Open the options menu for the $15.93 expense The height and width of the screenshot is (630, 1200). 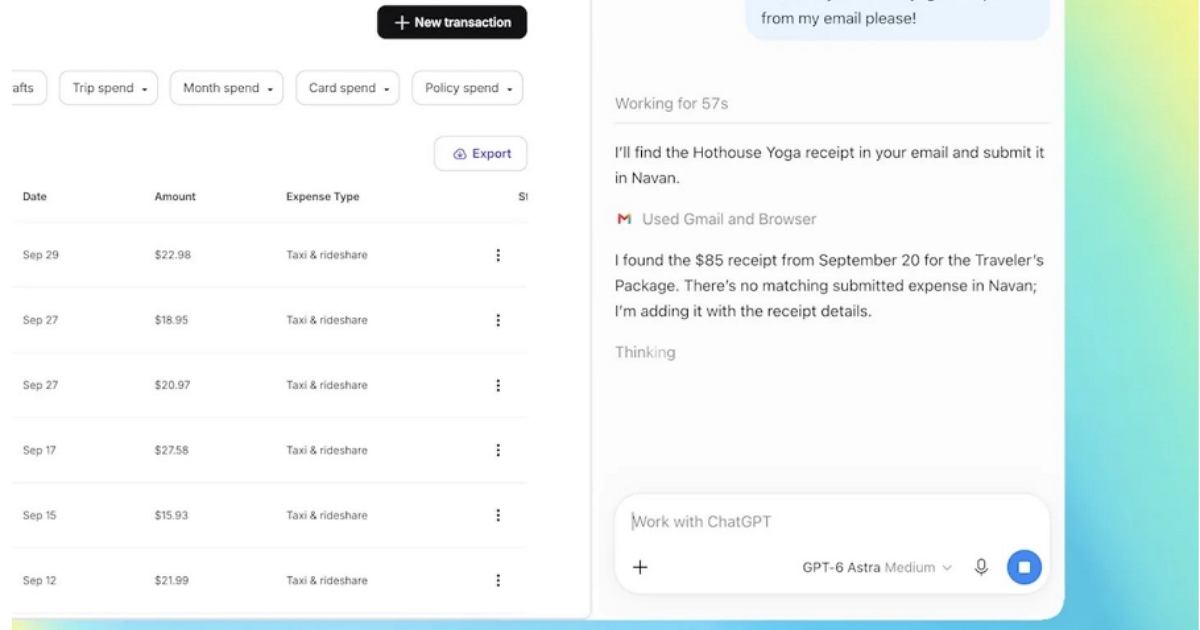[498, 515]
